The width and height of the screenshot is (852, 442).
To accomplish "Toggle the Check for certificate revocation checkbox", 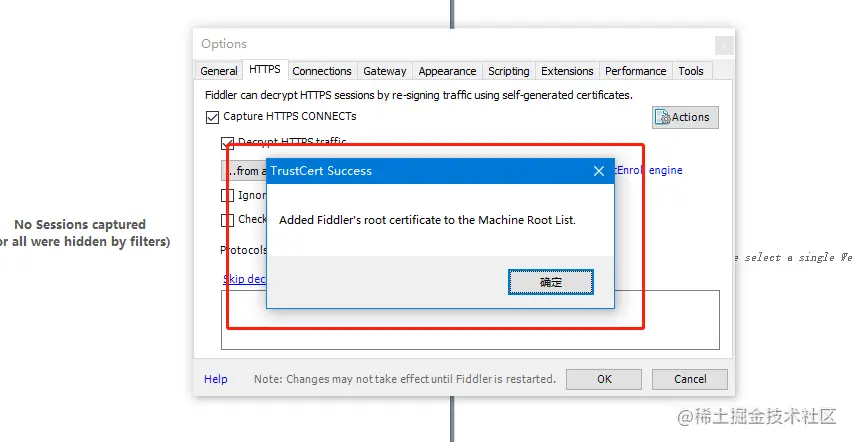I will click(227, 220).
